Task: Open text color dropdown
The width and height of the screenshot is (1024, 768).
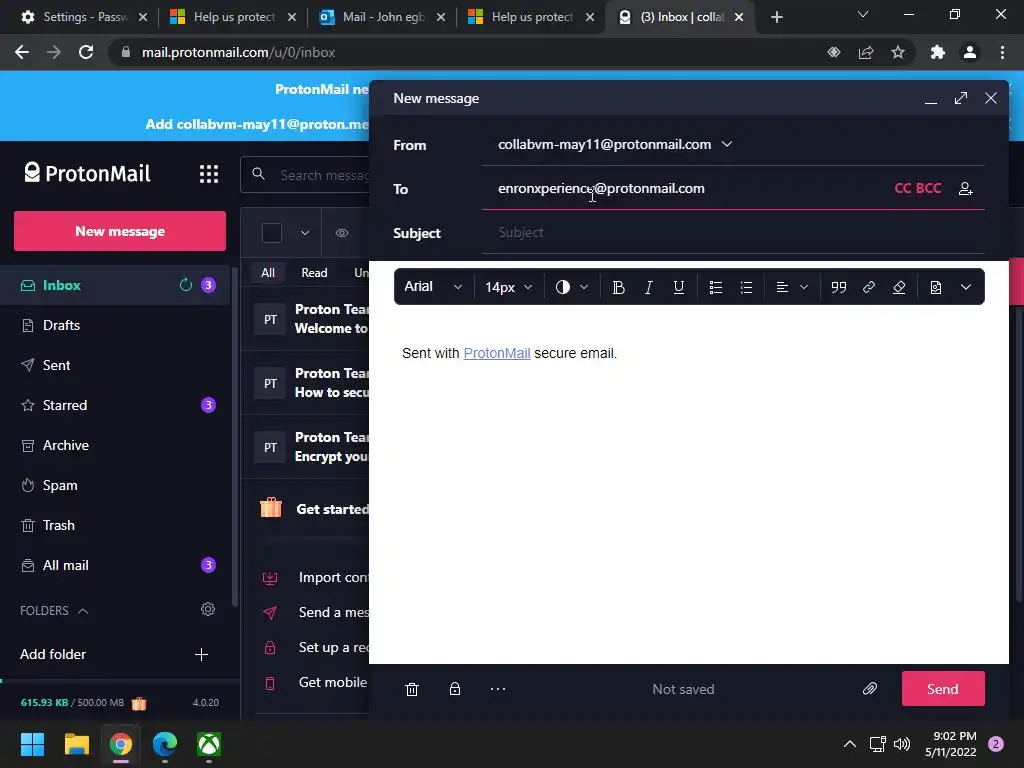Action: click(571, 287)
